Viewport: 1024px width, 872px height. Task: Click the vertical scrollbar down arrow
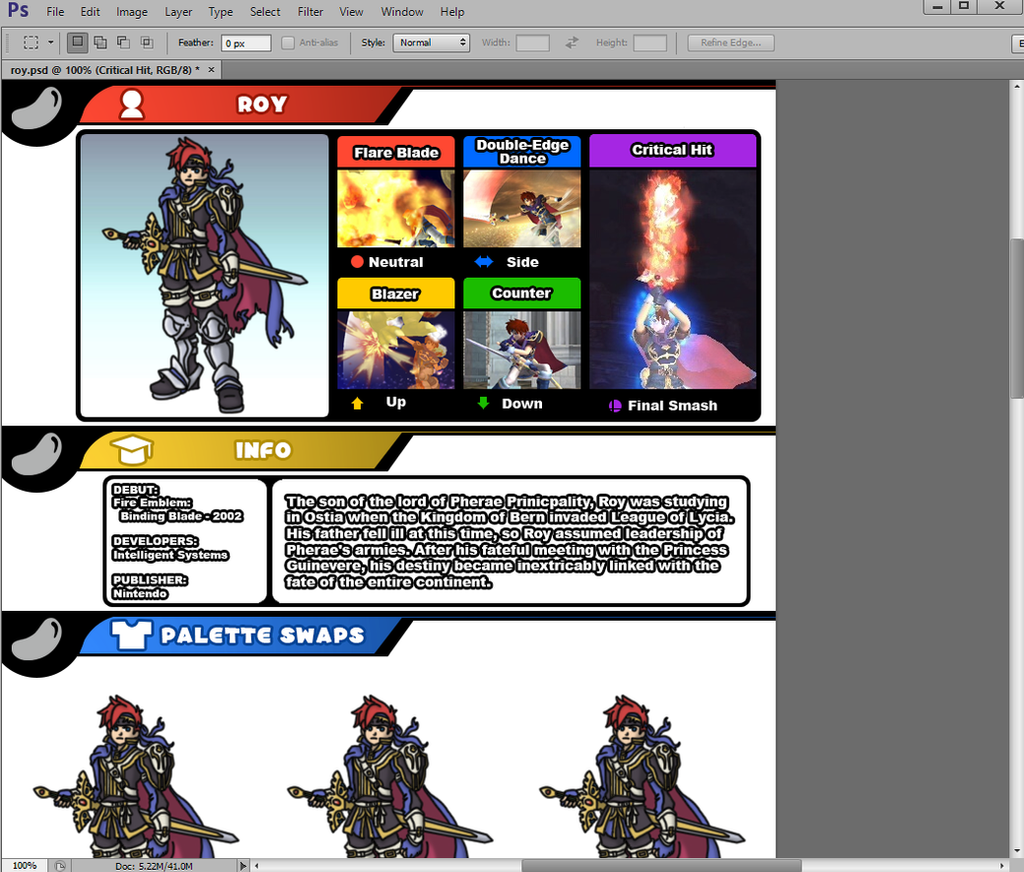(1017, 852)
